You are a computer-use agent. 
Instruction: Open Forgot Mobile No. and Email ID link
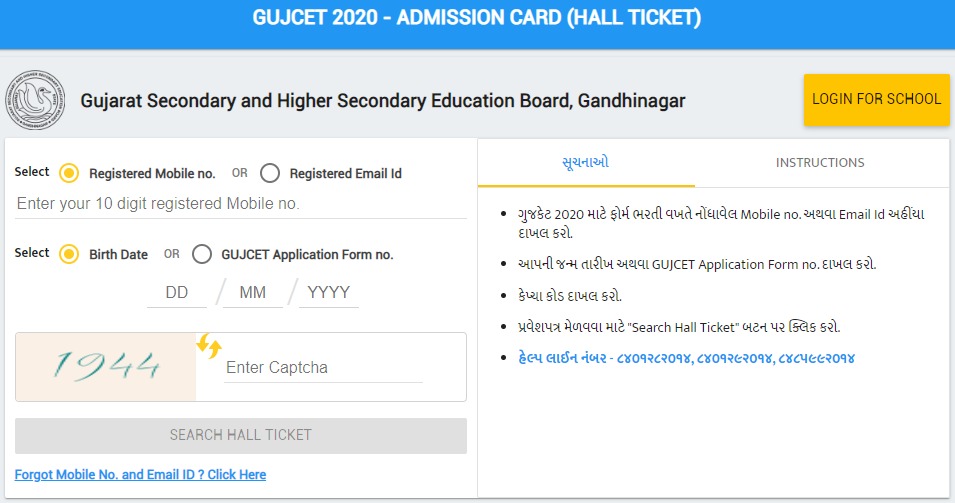140,474
